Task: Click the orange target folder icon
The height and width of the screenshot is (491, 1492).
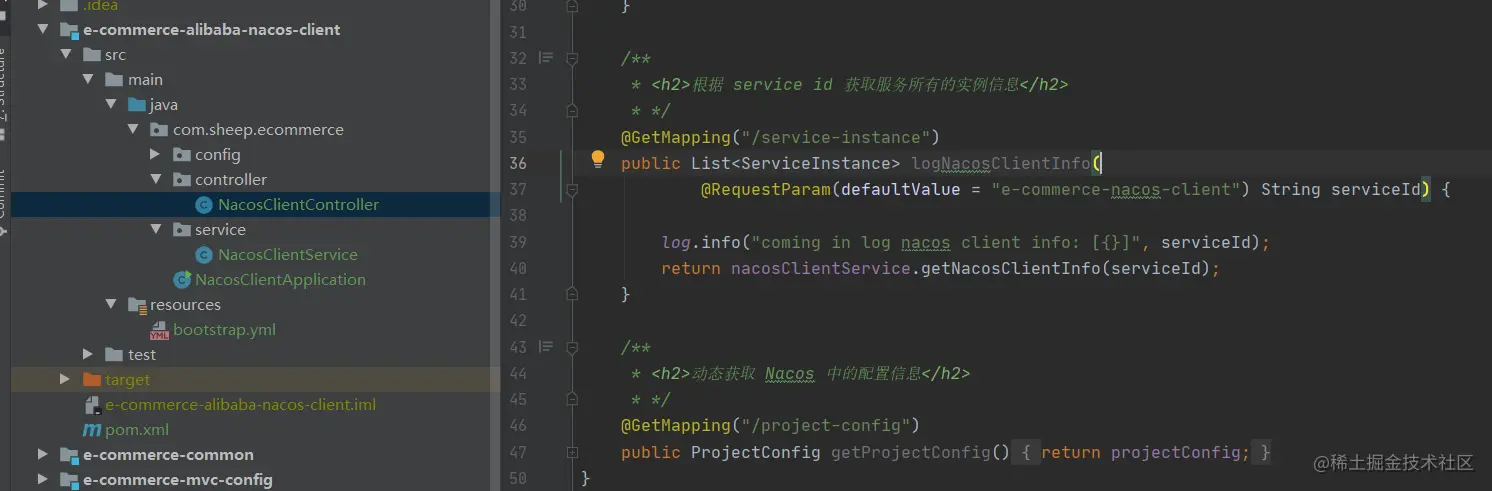Action: (x=92, y=380)
